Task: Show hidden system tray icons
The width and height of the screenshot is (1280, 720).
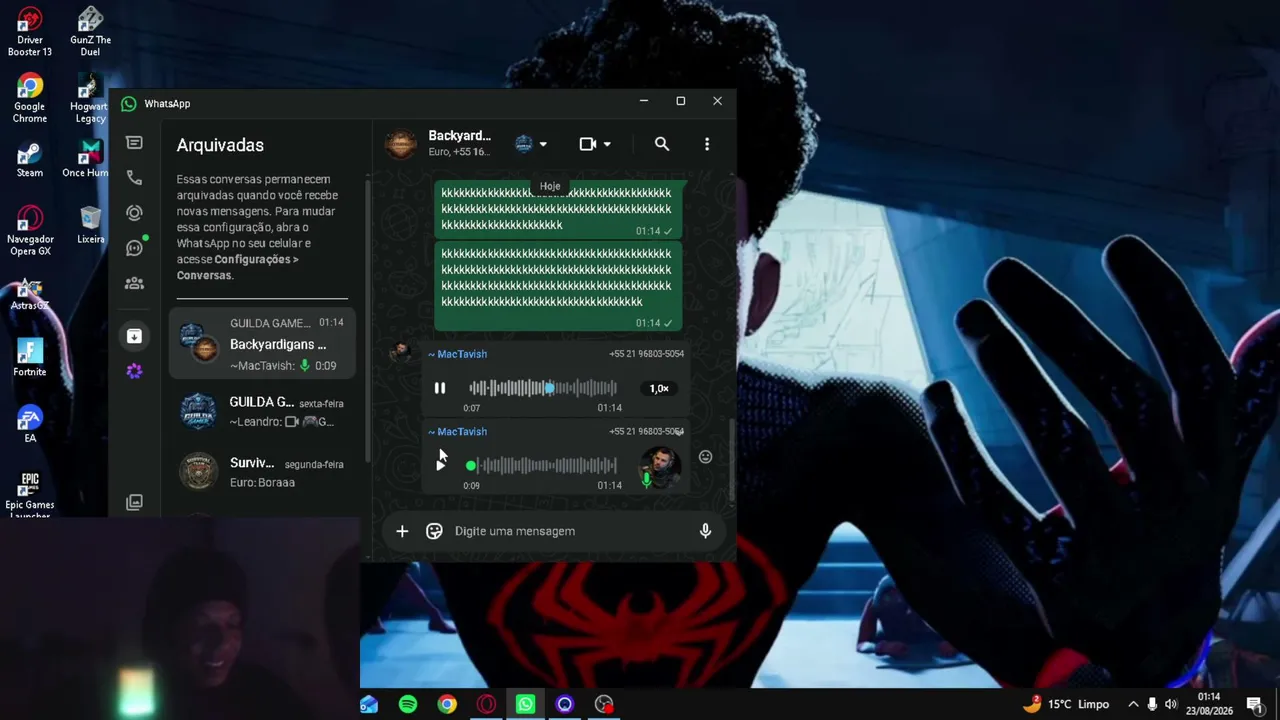Action: tap(1133, 704)
